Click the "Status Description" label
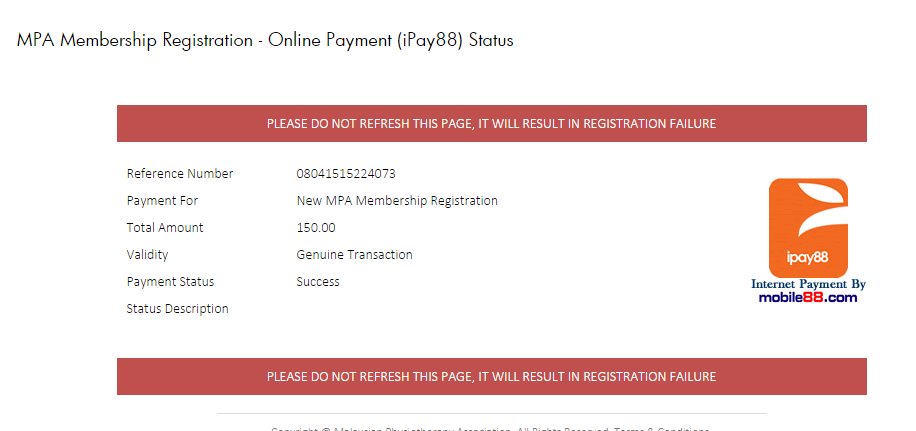Viewport: 916px width, 431px height. 178,309
